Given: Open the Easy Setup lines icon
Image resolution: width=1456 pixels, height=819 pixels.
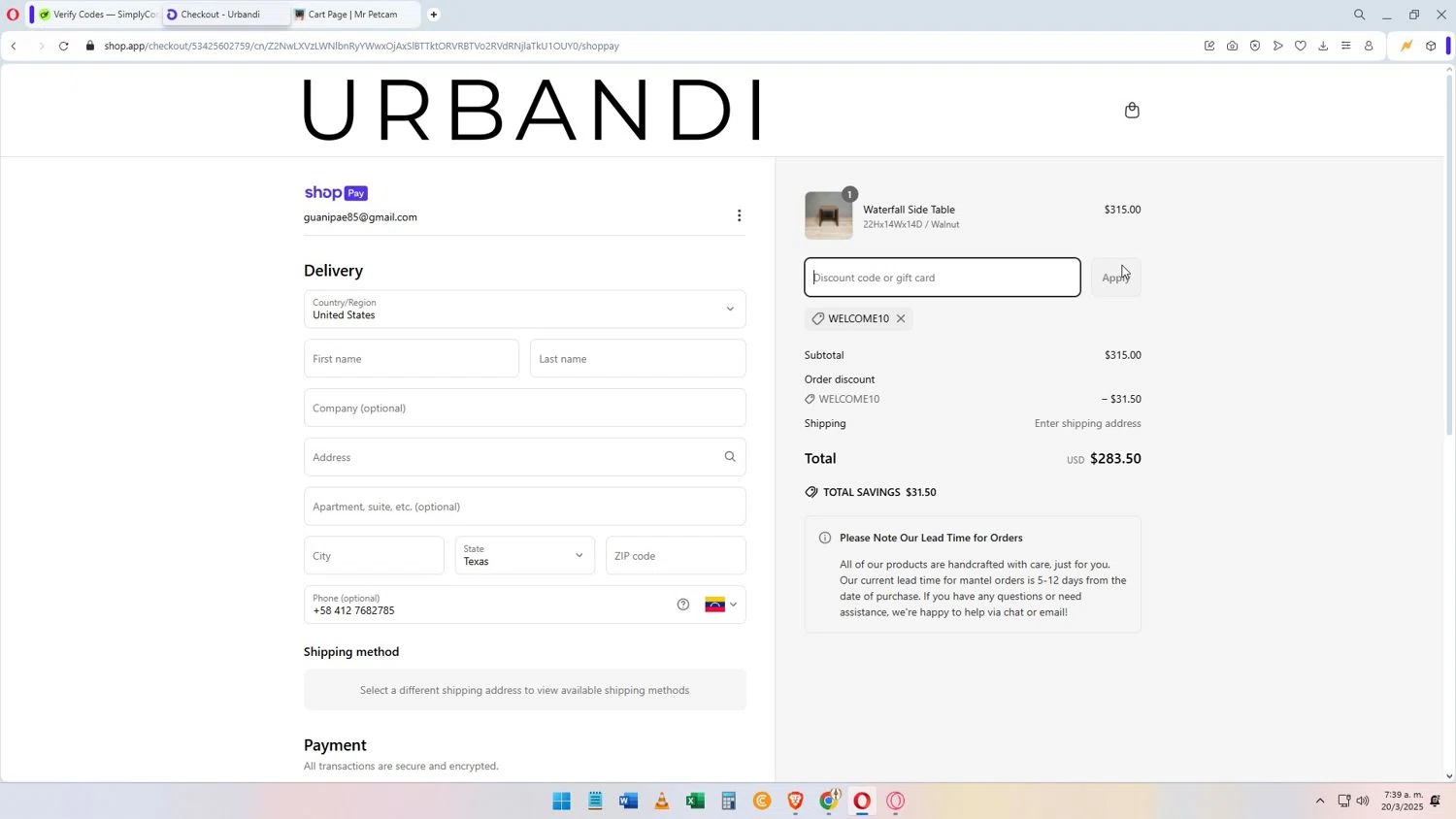Looking at the screenshot, I should pos(1345,46).
